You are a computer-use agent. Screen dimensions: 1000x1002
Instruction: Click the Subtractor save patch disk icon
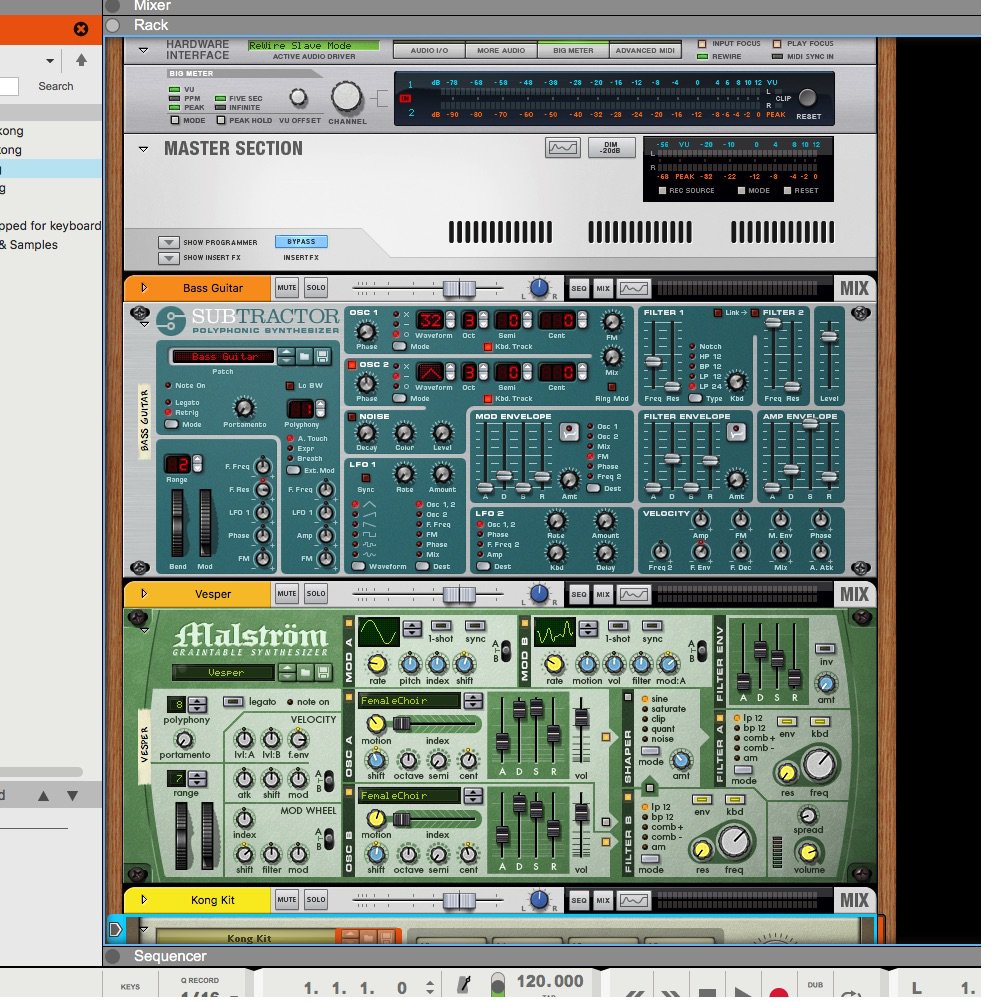click(x=322, y=356)
